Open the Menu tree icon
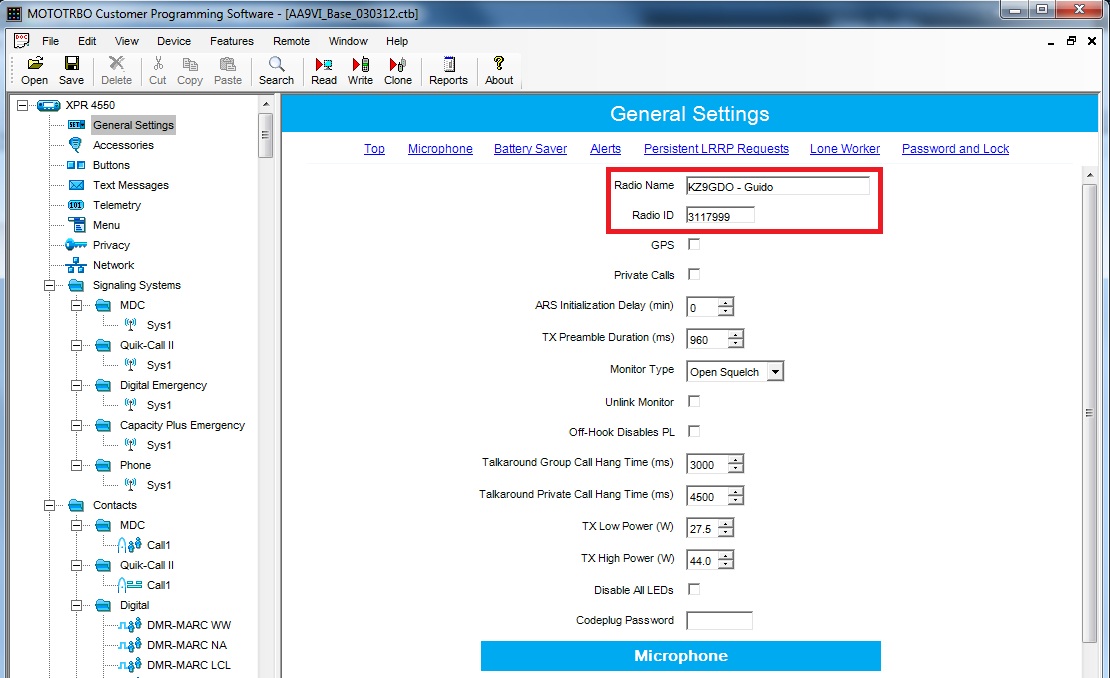 (x=76, y=224)
